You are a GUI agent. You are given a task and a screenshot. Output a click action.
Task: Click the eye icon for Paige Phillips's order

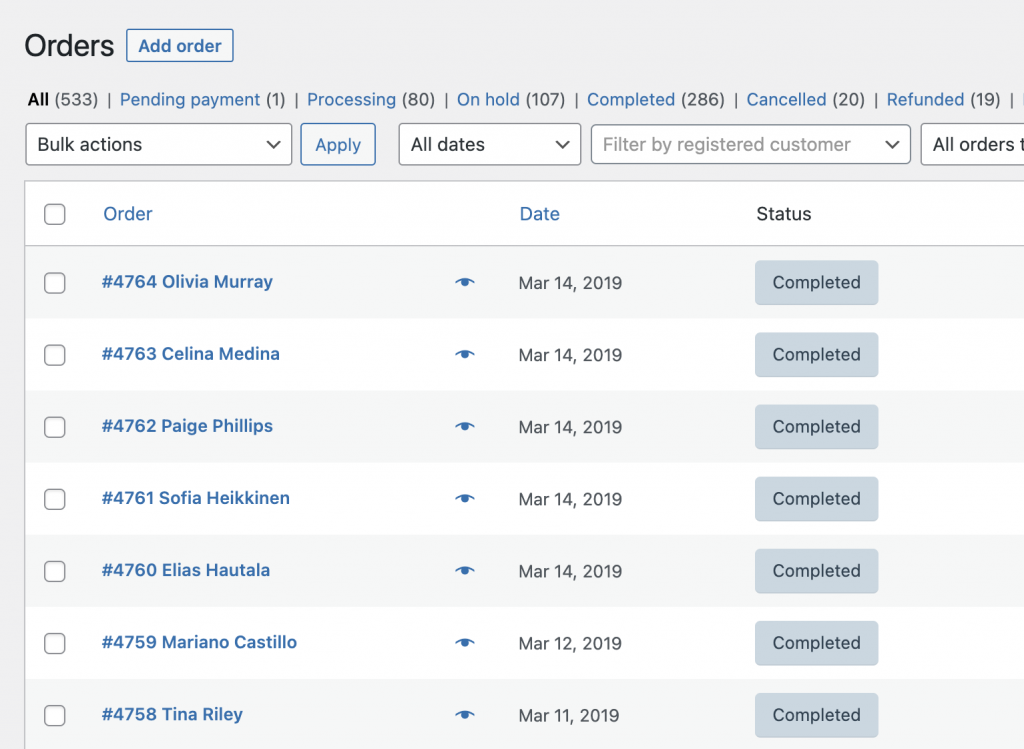click(464, 426)
